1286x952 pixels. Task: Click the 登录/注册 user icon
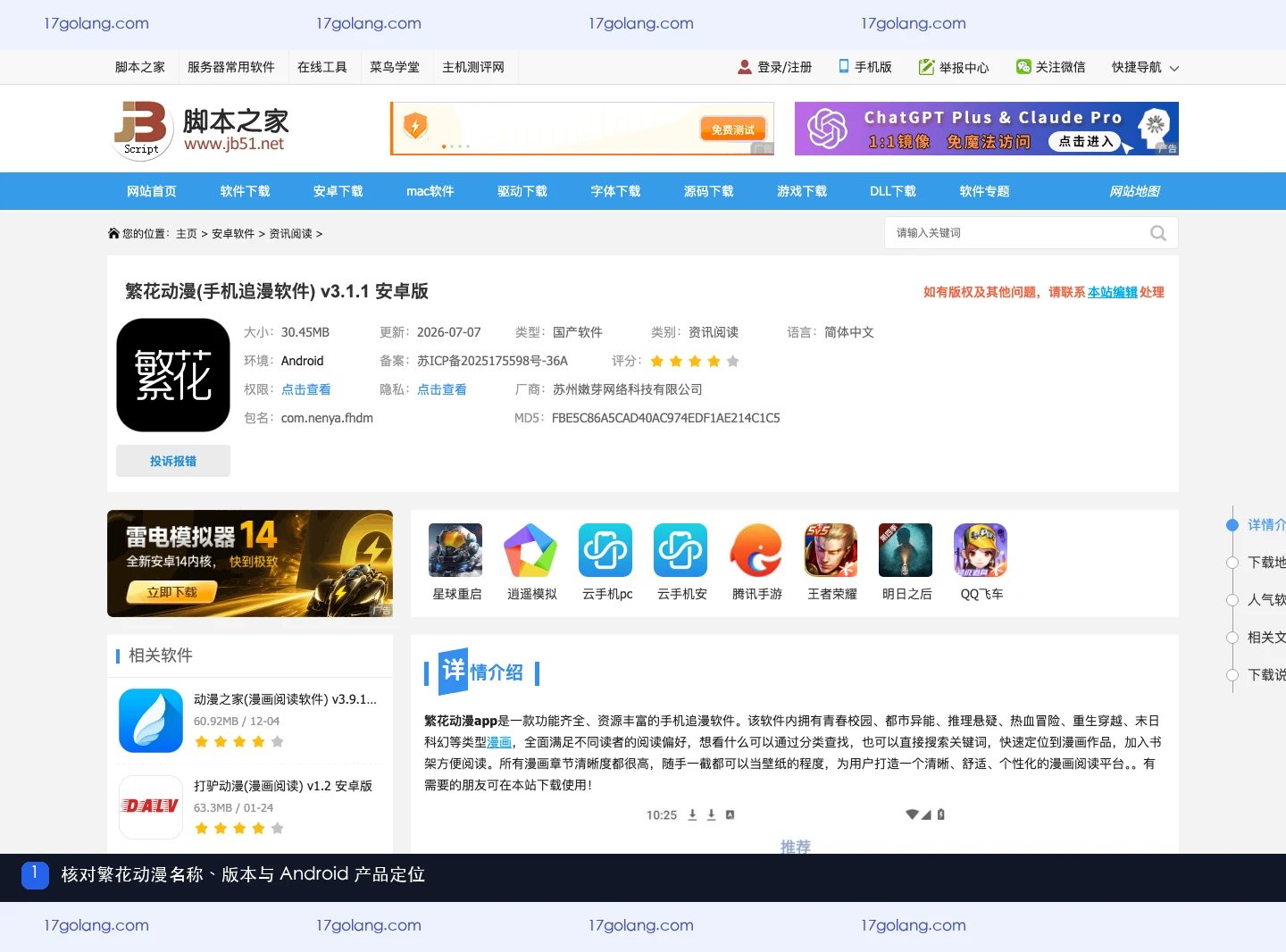(x=745, y=67)
